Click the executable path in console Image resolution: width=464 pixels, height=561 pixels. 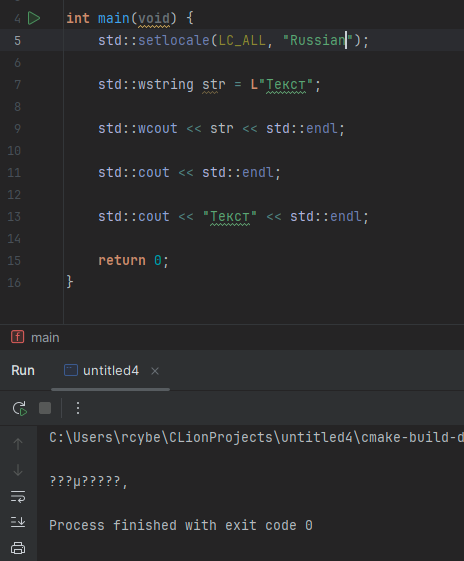[256, 437]
